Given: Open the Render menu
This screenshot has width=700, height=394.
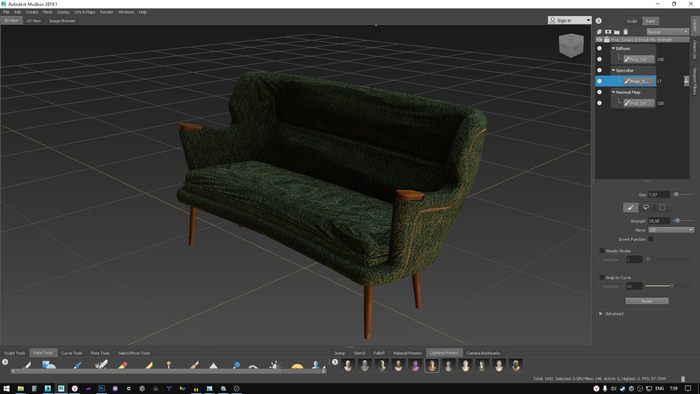Looking at the screenshot, I should point(106,12).
